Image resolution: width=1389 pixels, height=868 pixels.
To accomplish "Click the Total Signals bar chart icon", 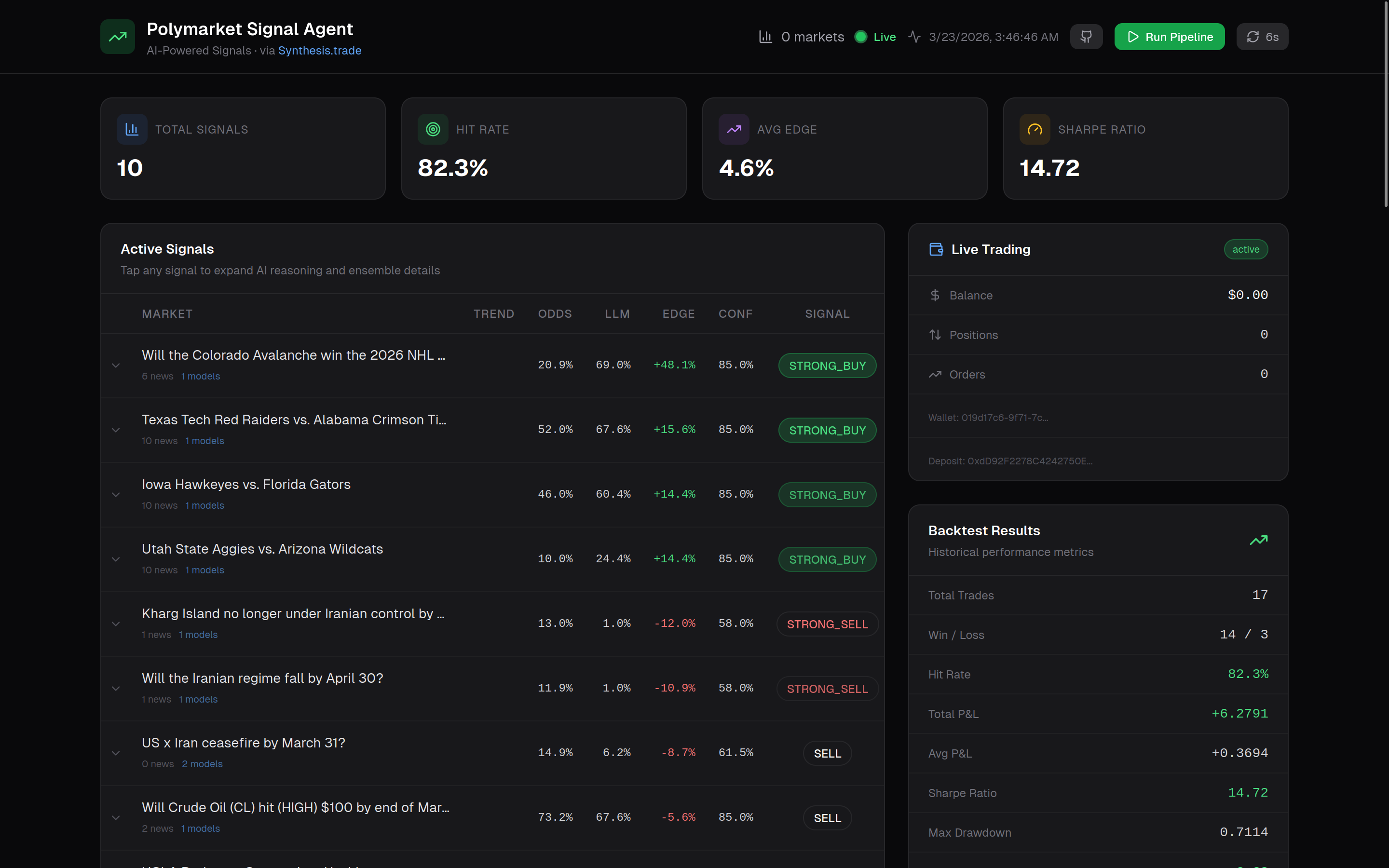I will click(x=132, y=129).
